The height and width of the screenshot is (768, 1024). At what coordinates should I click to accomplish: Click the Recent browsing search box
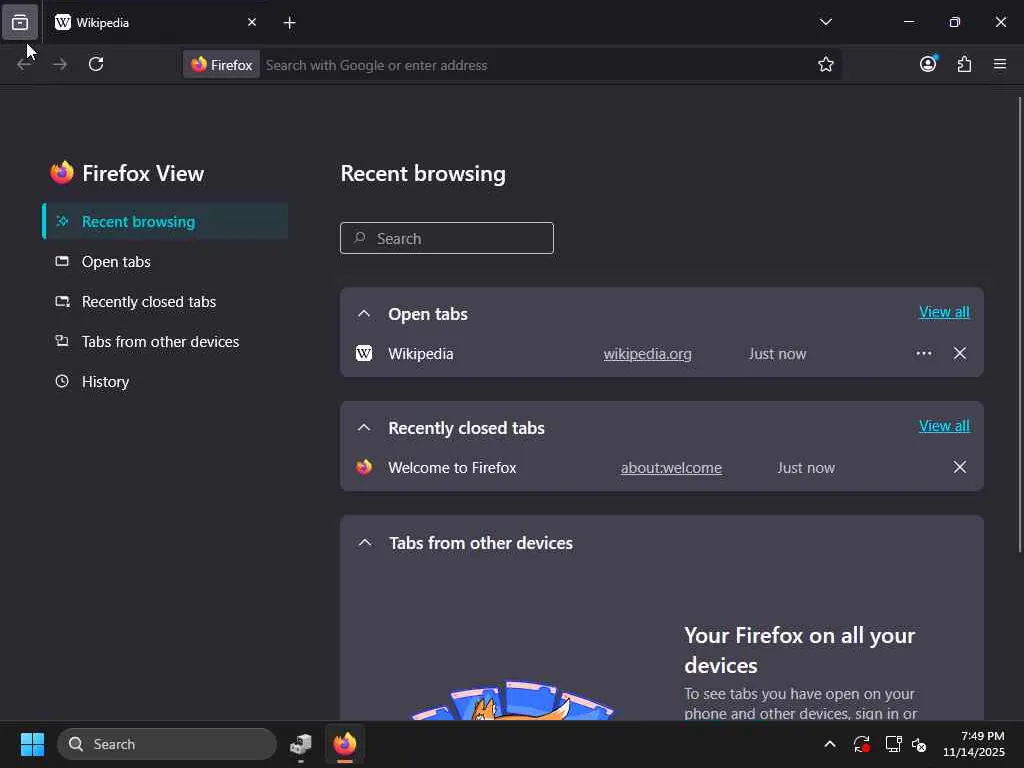(447, 238)
